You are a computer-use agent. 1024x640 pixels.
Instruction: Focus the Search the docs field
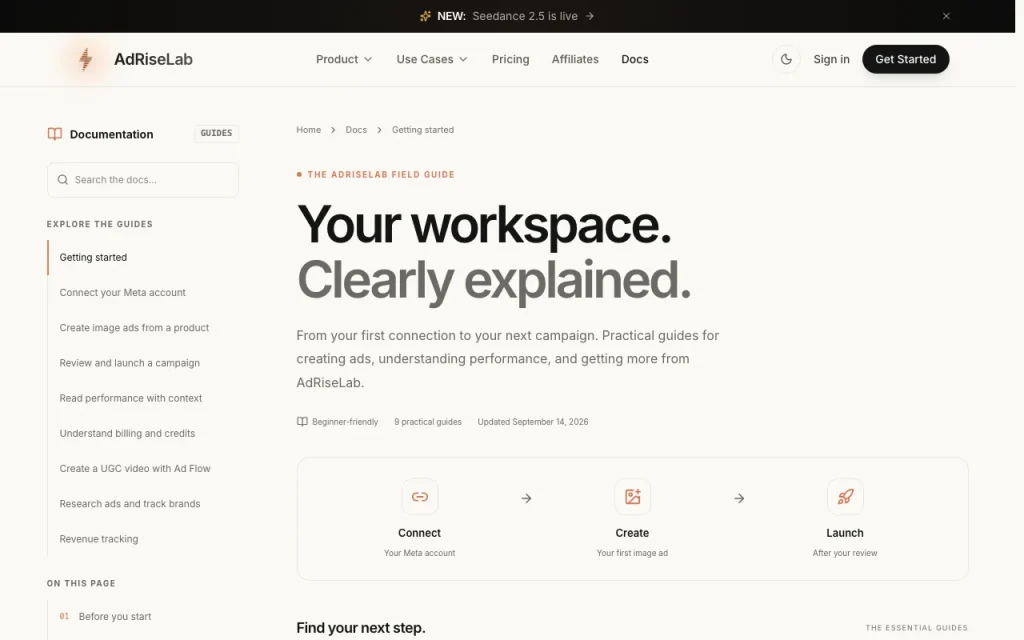tap(143, 180)
